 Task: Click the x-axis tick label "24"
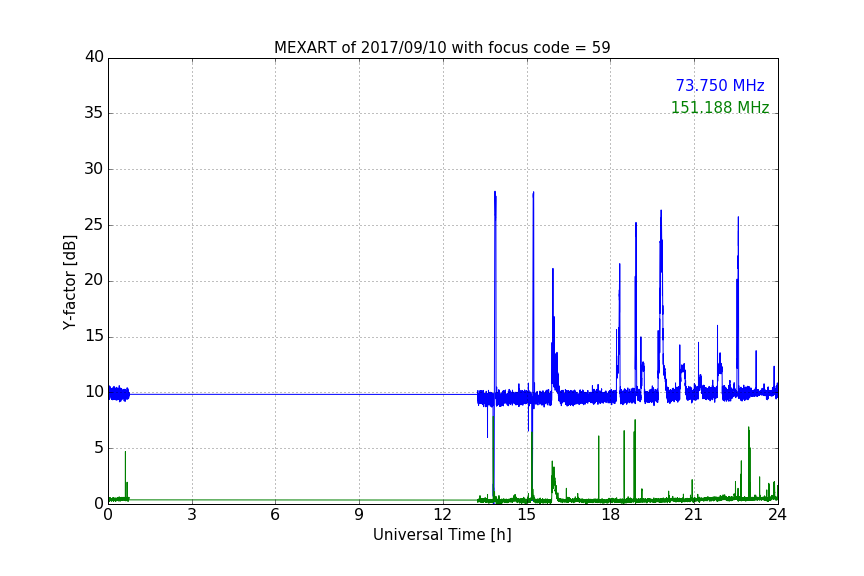(777, 515)
